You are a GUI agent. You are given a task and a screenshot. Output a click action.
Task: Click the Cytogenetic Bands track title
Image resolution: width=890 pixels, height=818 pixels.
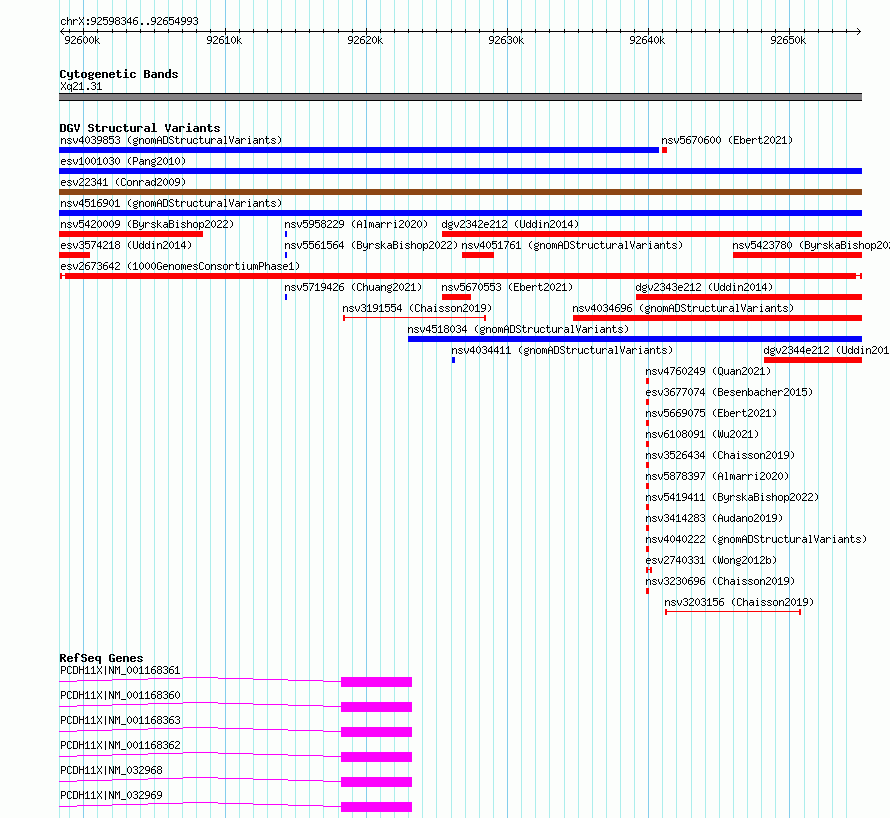click(119, 74)
